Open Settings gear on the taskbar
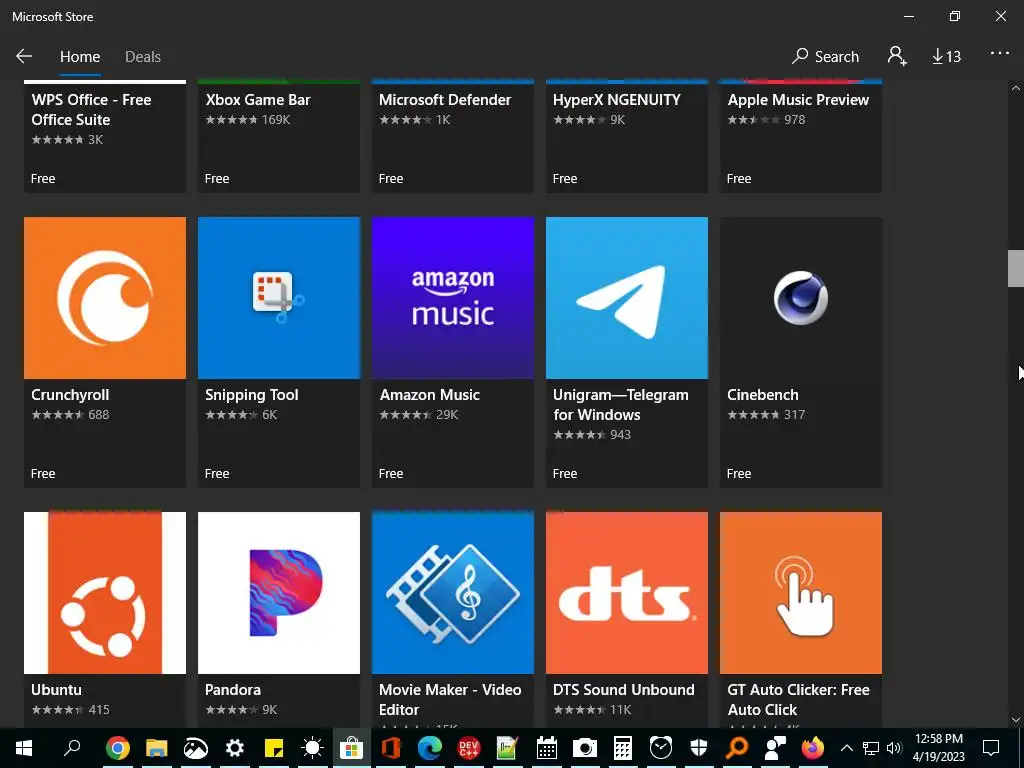Image resolution: width=1024 pixels, height=768 pixels. 234,748
